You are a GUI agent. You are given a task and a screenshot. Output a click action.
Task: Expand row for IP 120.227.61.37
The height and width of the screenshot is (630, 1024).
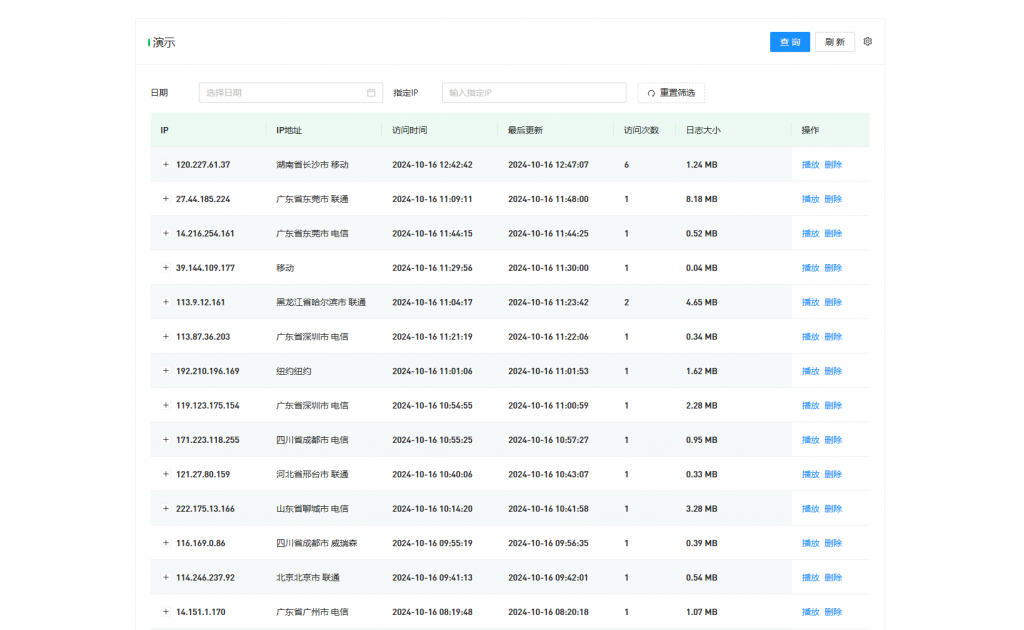coord(166,165)
